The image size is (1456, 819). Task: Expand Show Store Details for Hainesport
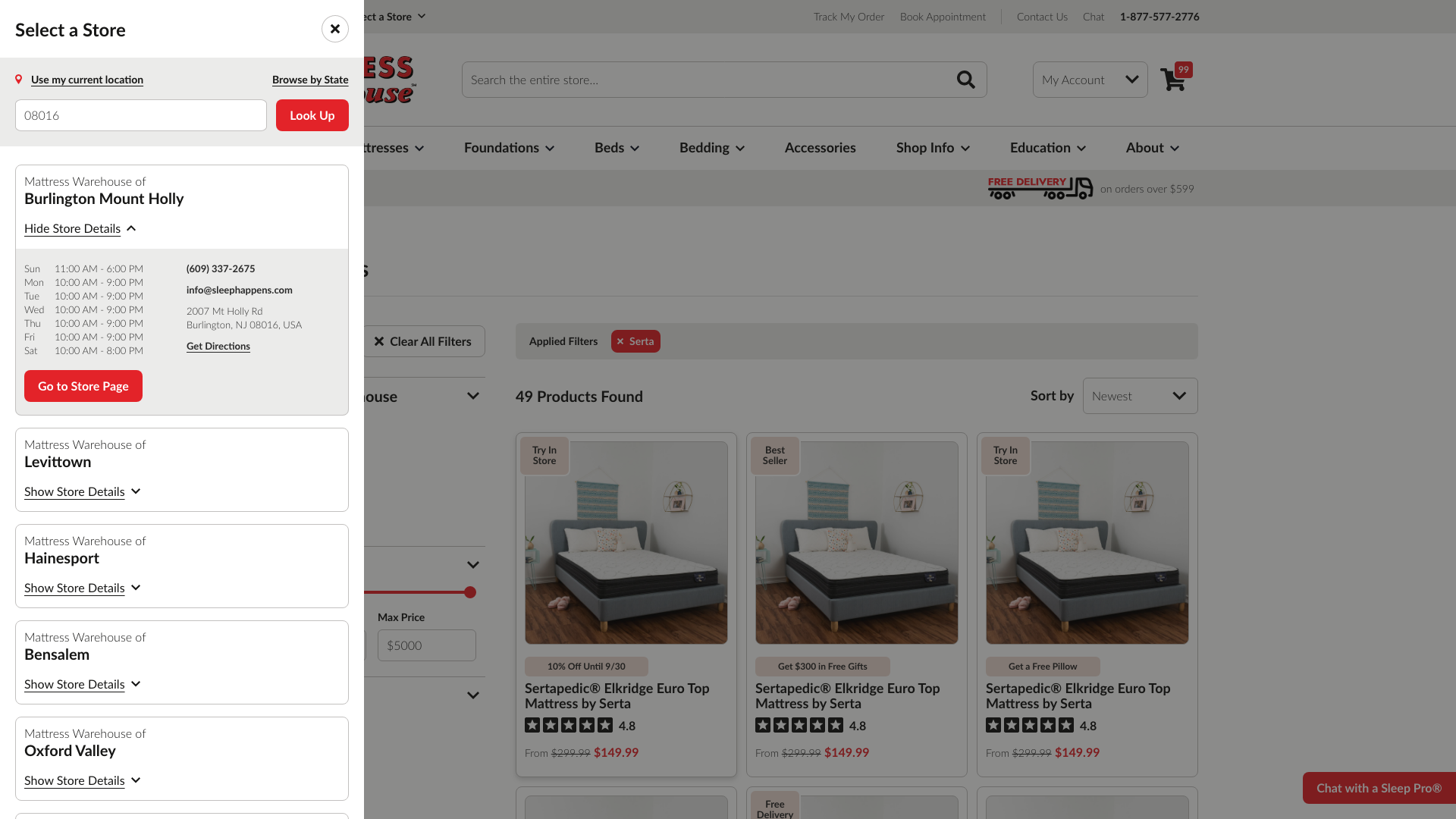coord(82,588)
